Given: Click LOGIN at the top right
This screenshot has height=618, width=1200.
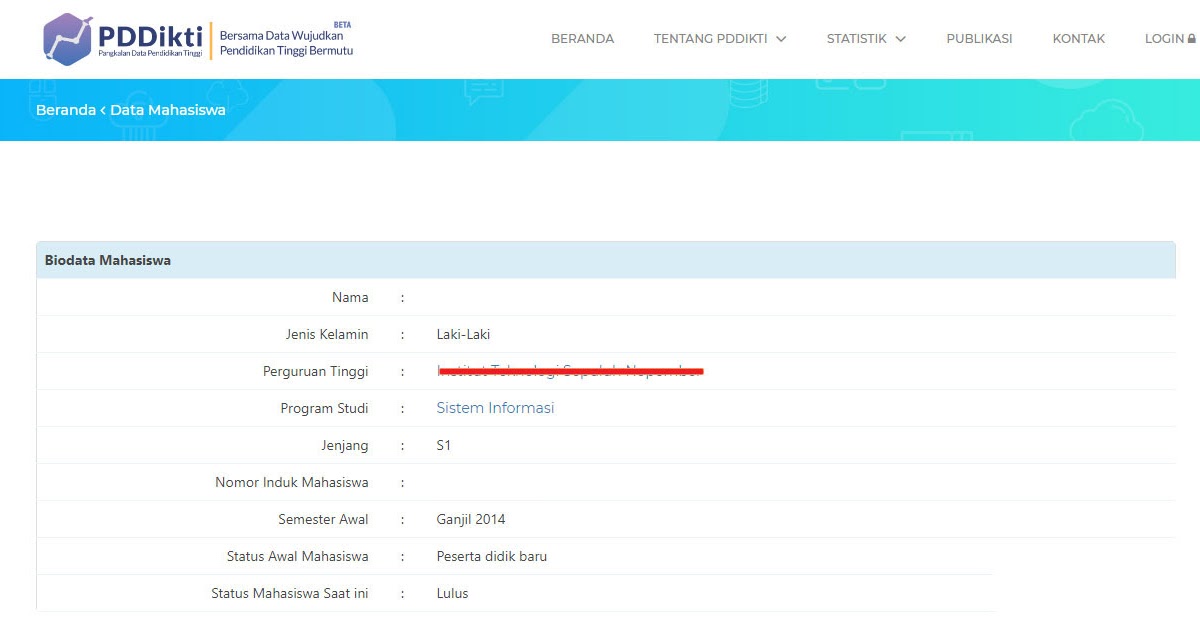Looking at the screenshot, I should 1165,38.
